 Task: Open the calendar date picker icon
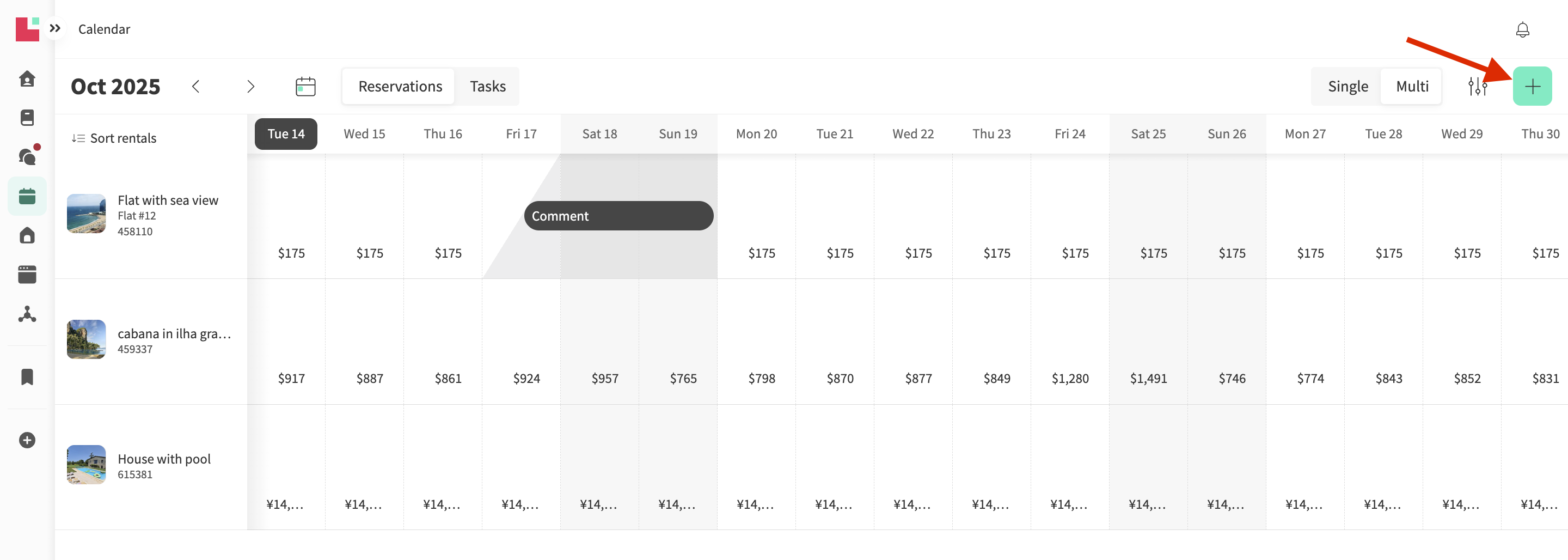click(x=305, y=87)
